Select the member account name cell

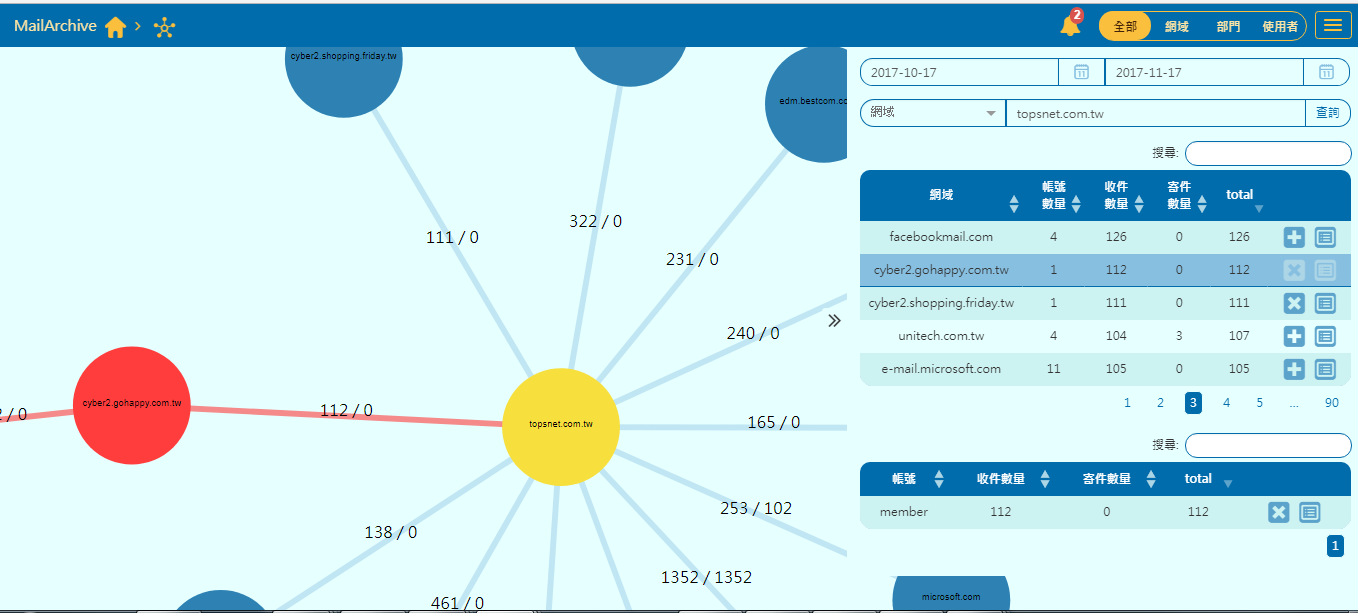click(904, 512)
